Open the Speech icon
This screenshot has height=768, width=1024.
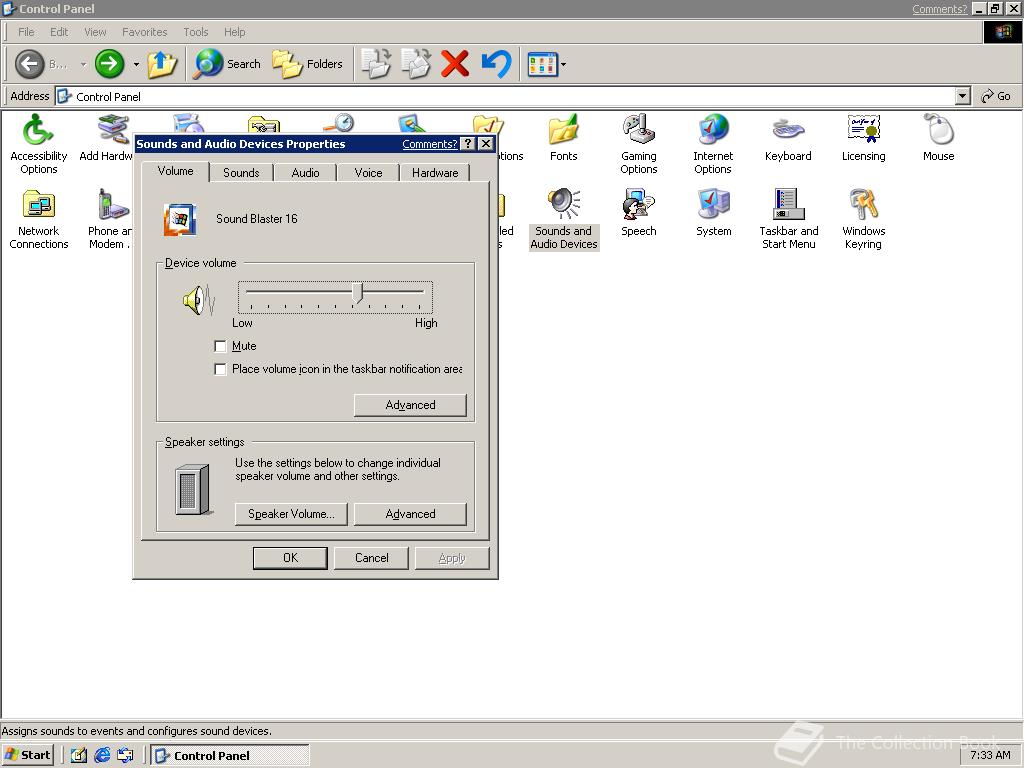(639, 212)
